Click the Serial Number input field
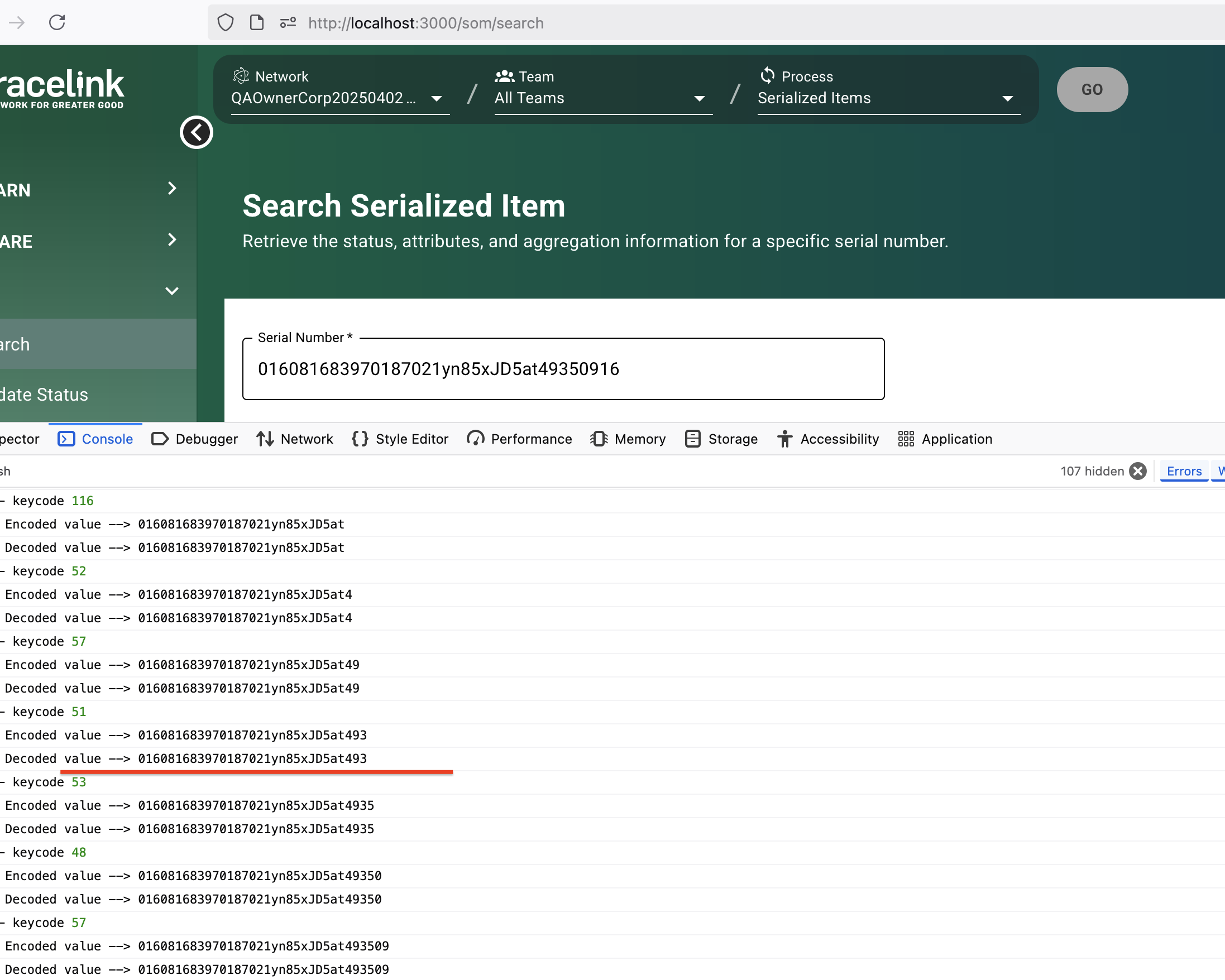The width and height of the screenshot is (1225, 980). tap(562, 369)
